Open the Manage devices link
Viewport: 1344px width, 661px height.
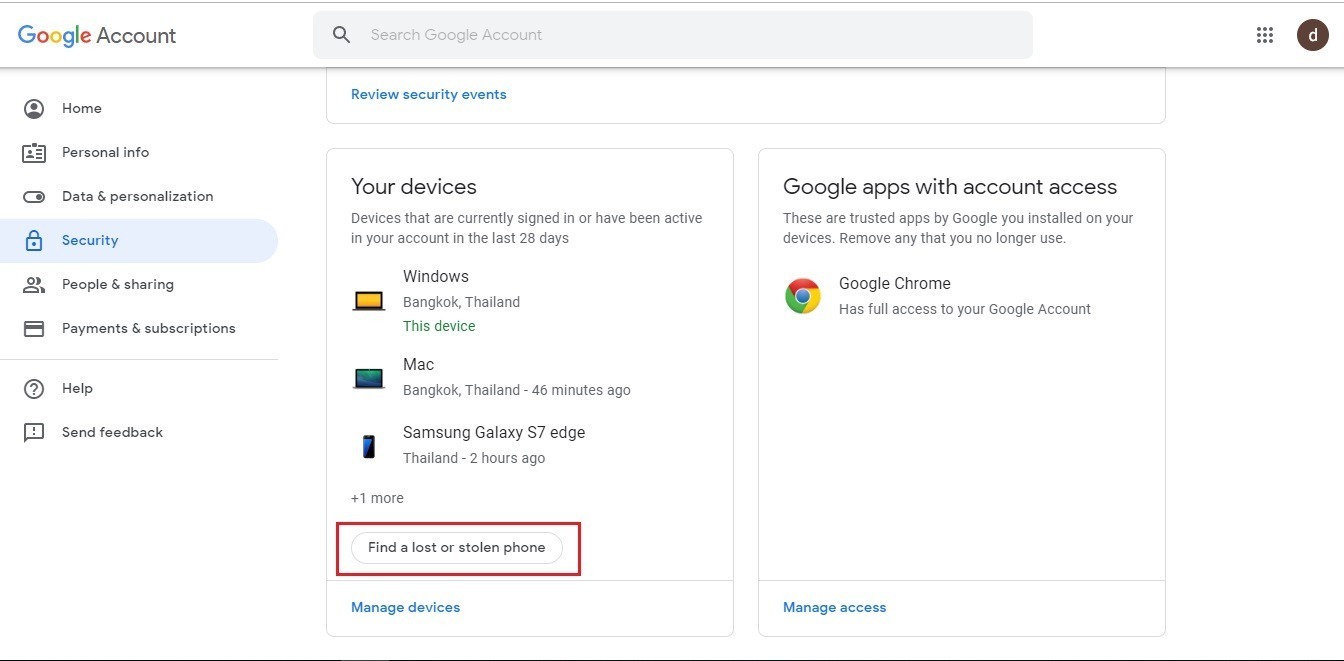click(x=405, y=607)
